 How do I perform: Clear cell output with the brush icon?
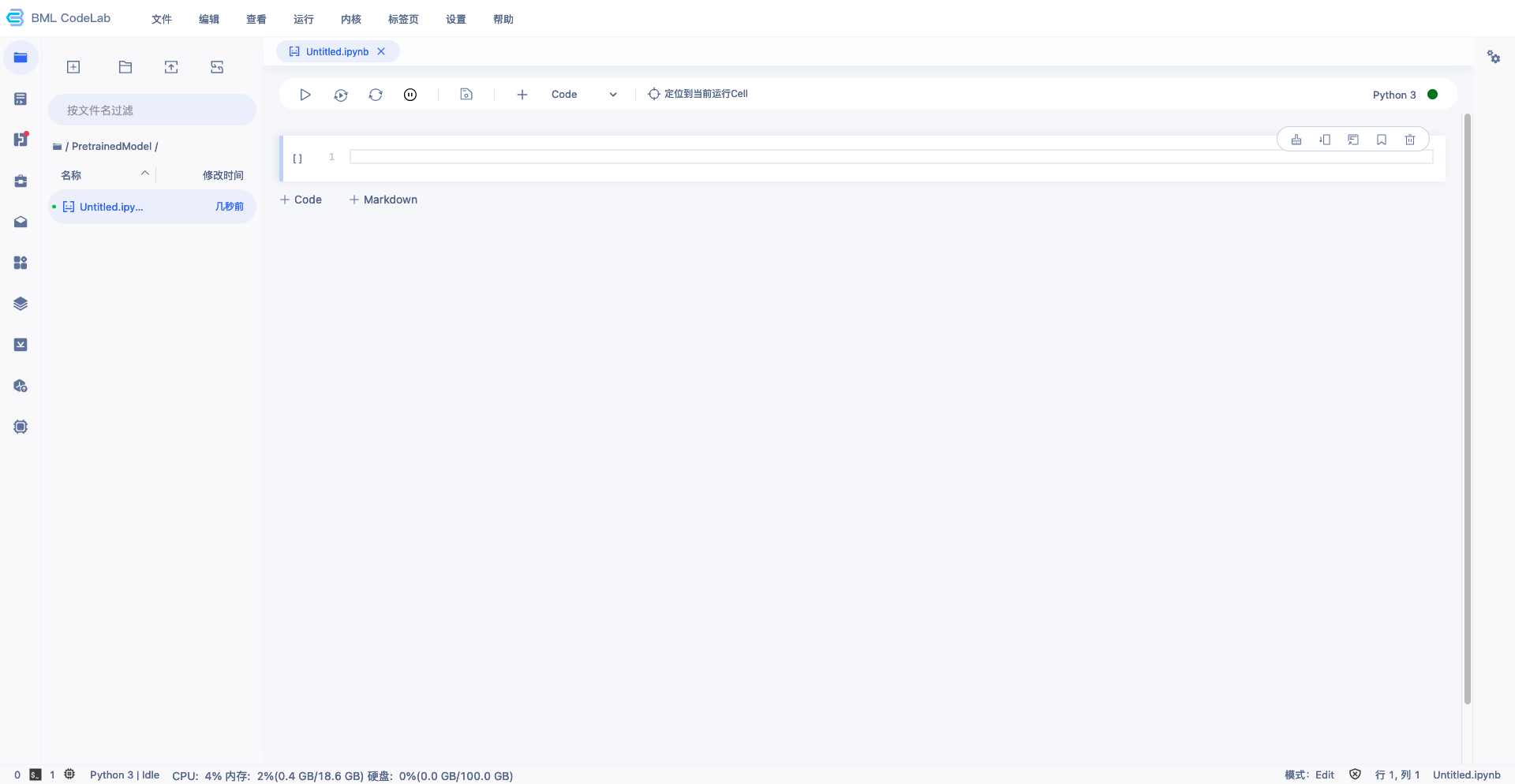pyautogui.click(x=1296, y=140)
